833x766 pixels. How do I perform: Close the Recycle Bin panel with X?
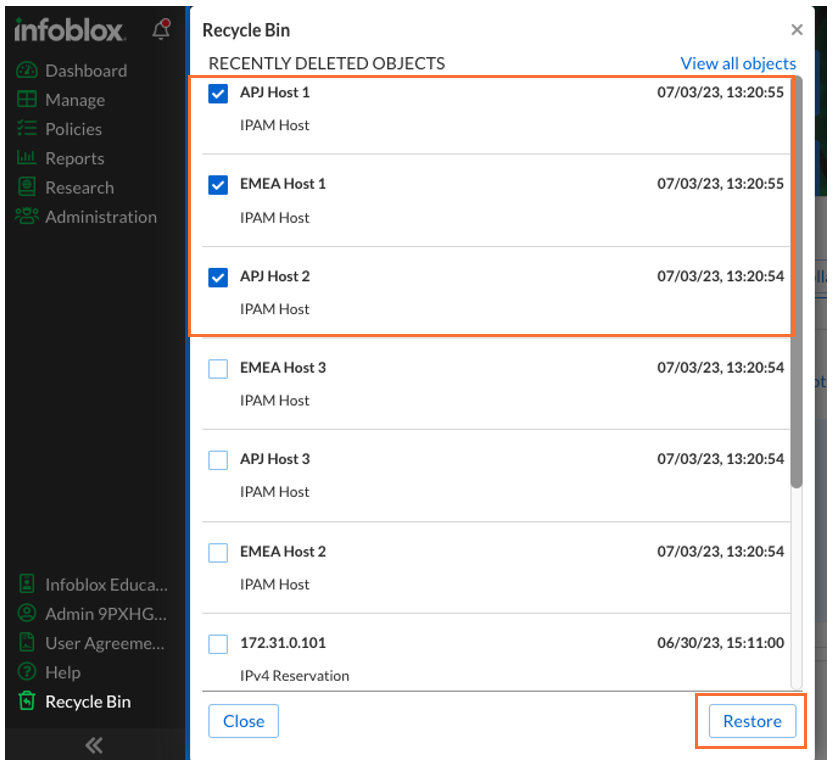click(x=796, y=31)
